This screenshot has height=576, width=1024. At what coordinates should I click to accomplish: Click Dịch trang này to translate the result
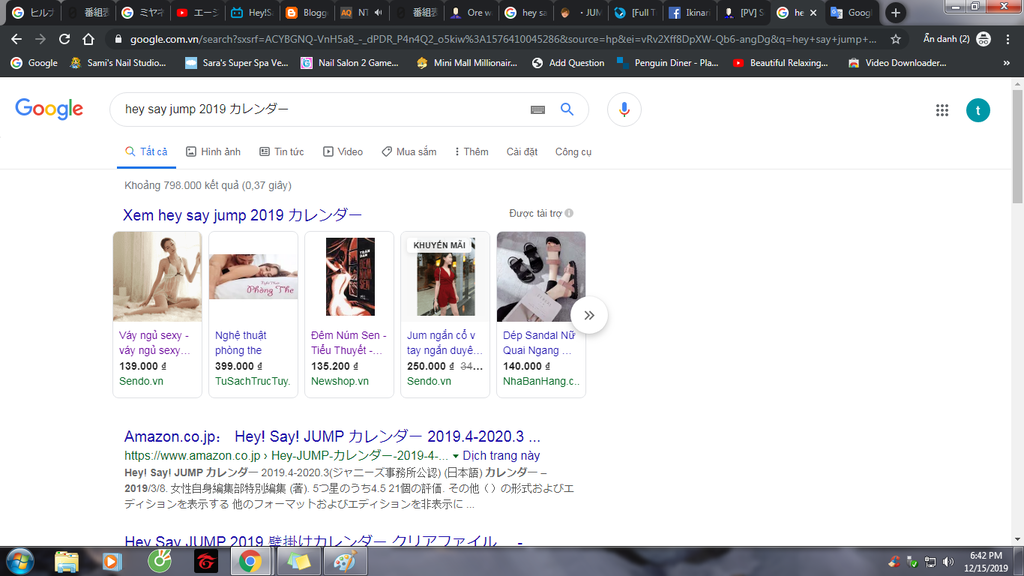point(501,456)
